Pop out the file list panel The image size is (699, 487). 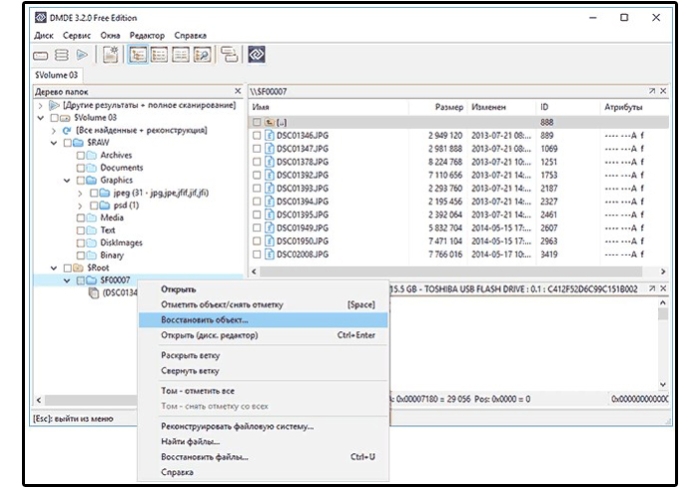tap(652, 91)
